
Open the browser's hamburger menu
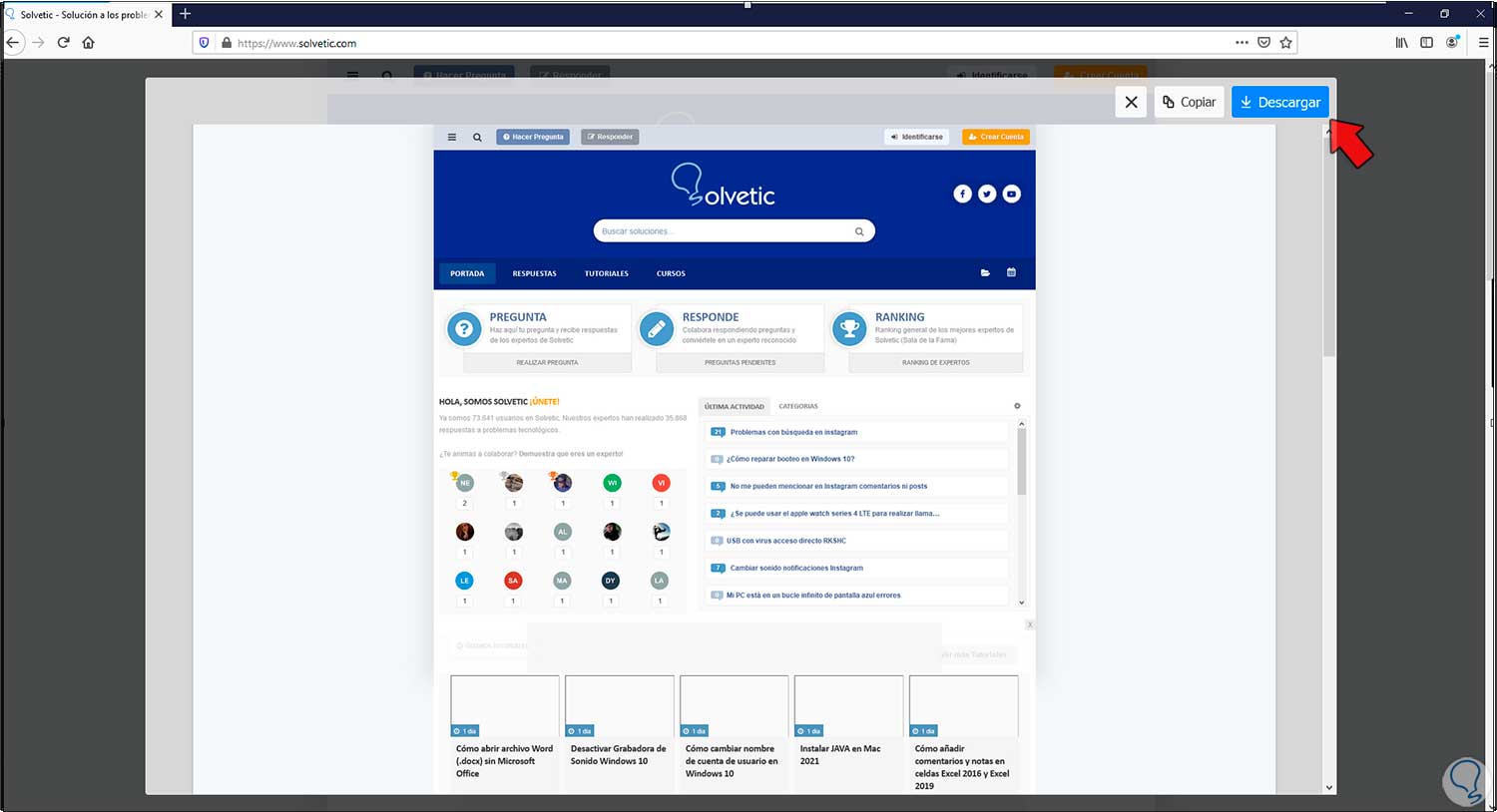pyautogui.click(x=1483, y=43)
